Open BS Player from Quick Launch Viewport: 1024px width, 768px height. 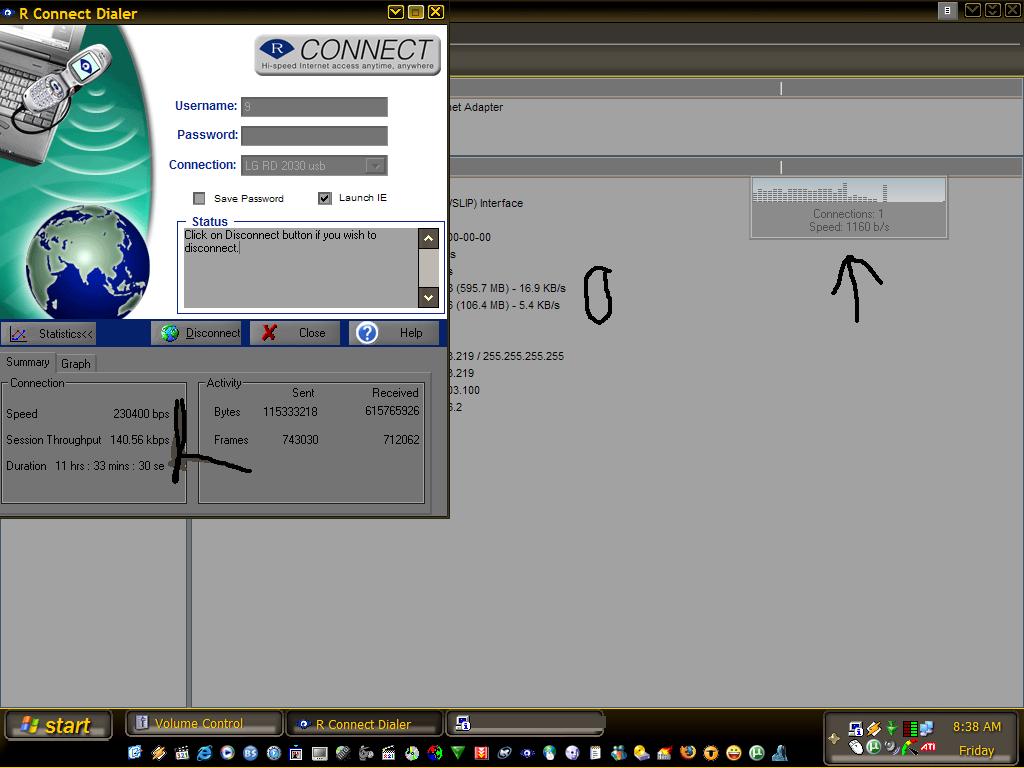click(x=250, y=752)
